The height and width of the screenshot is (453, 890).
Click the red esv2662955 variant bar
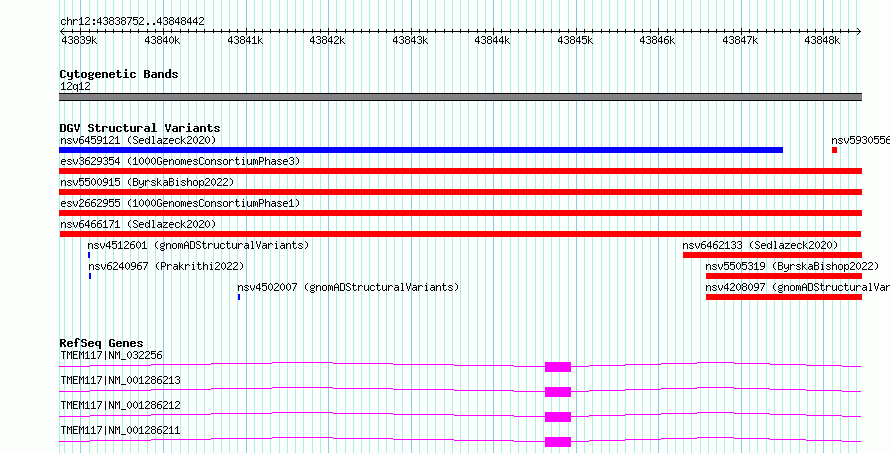click(460, 213)
